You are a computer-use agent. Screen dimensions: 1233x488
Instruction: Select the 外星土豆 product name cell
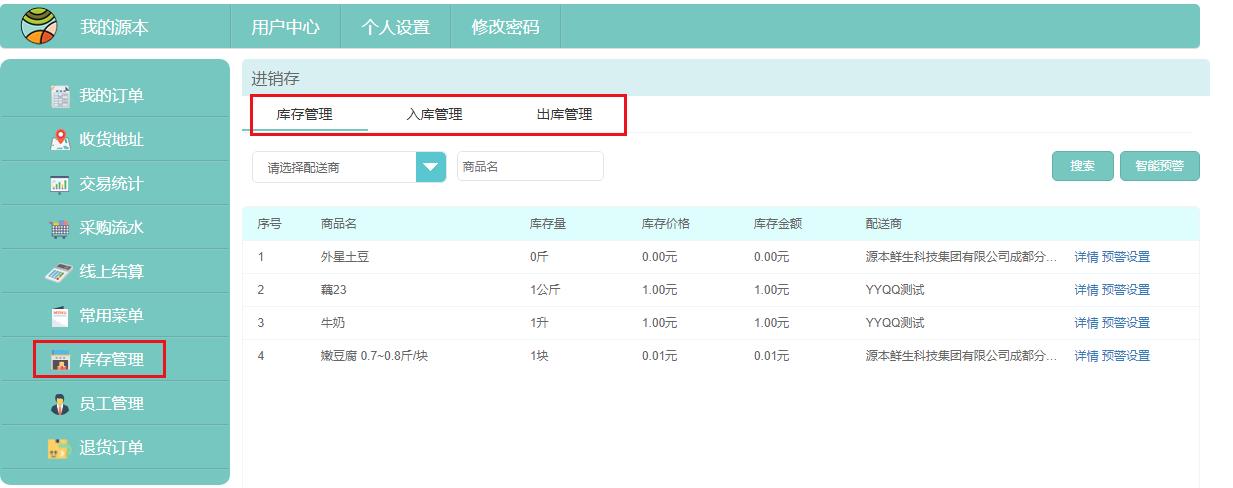pyautogui.click(x=345, y=257)
